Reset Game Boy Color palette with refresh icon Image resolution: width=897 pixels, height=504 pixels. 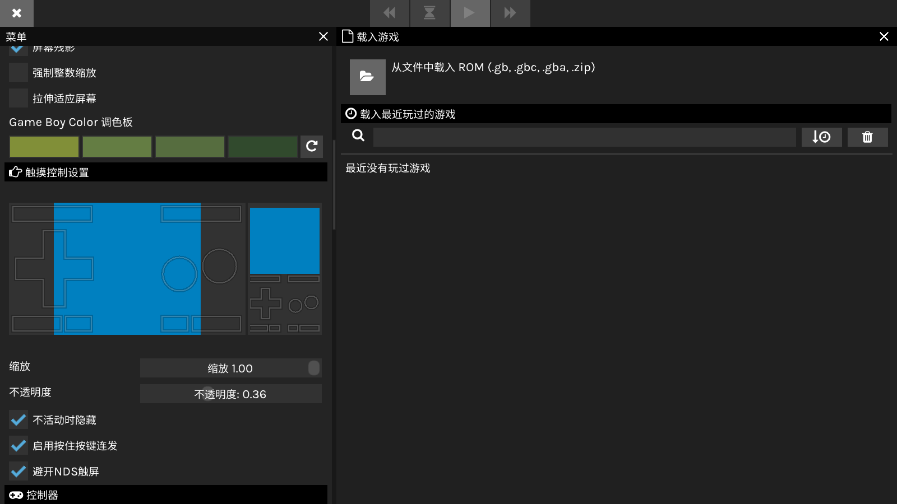click(x=312, y=147)
